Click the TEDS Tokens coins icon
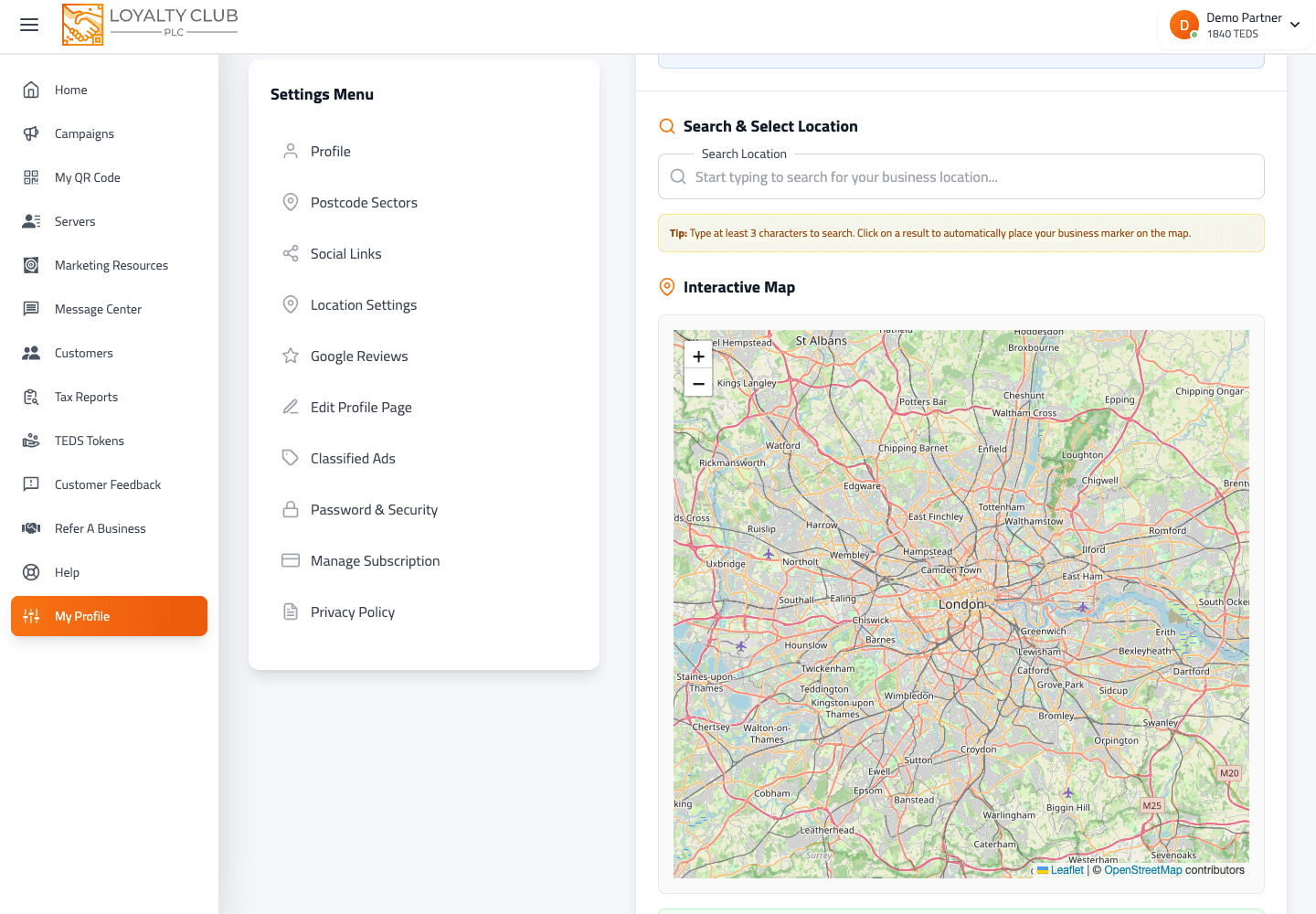Image resolution: width=1316 pixels, height=914 pixels. [x=31, y=441]
